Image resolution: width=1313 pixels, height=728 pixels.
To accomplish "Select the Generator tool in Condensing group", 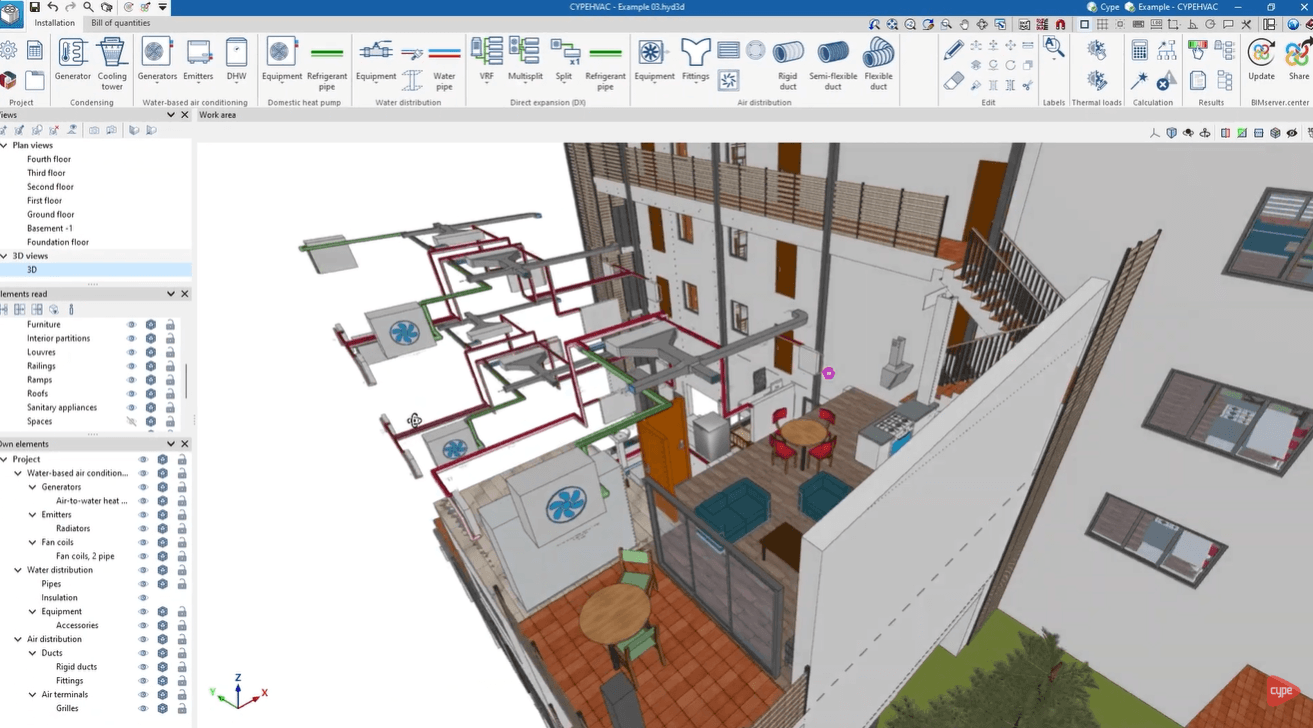I will point(73,59).
